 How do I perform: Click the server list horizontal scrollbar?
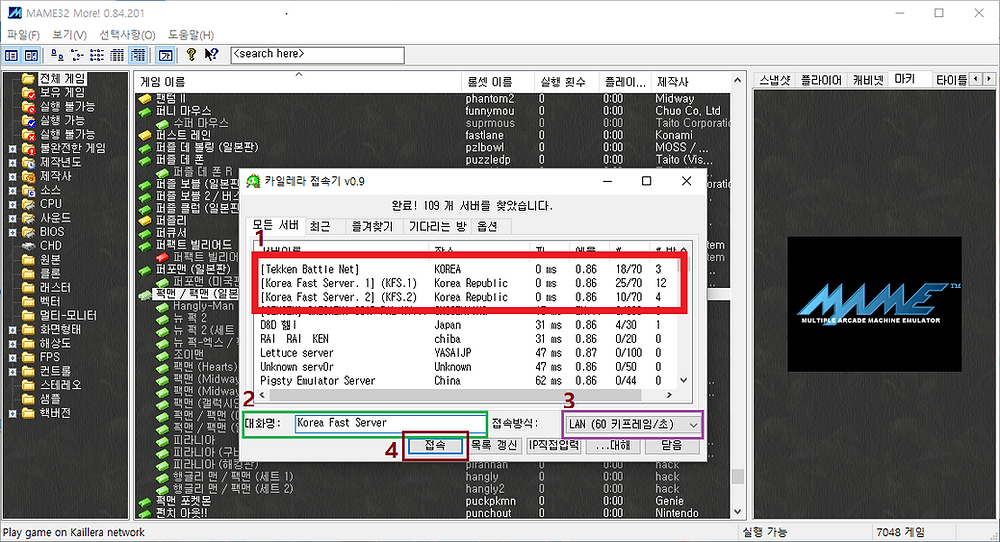click(467, 395)
